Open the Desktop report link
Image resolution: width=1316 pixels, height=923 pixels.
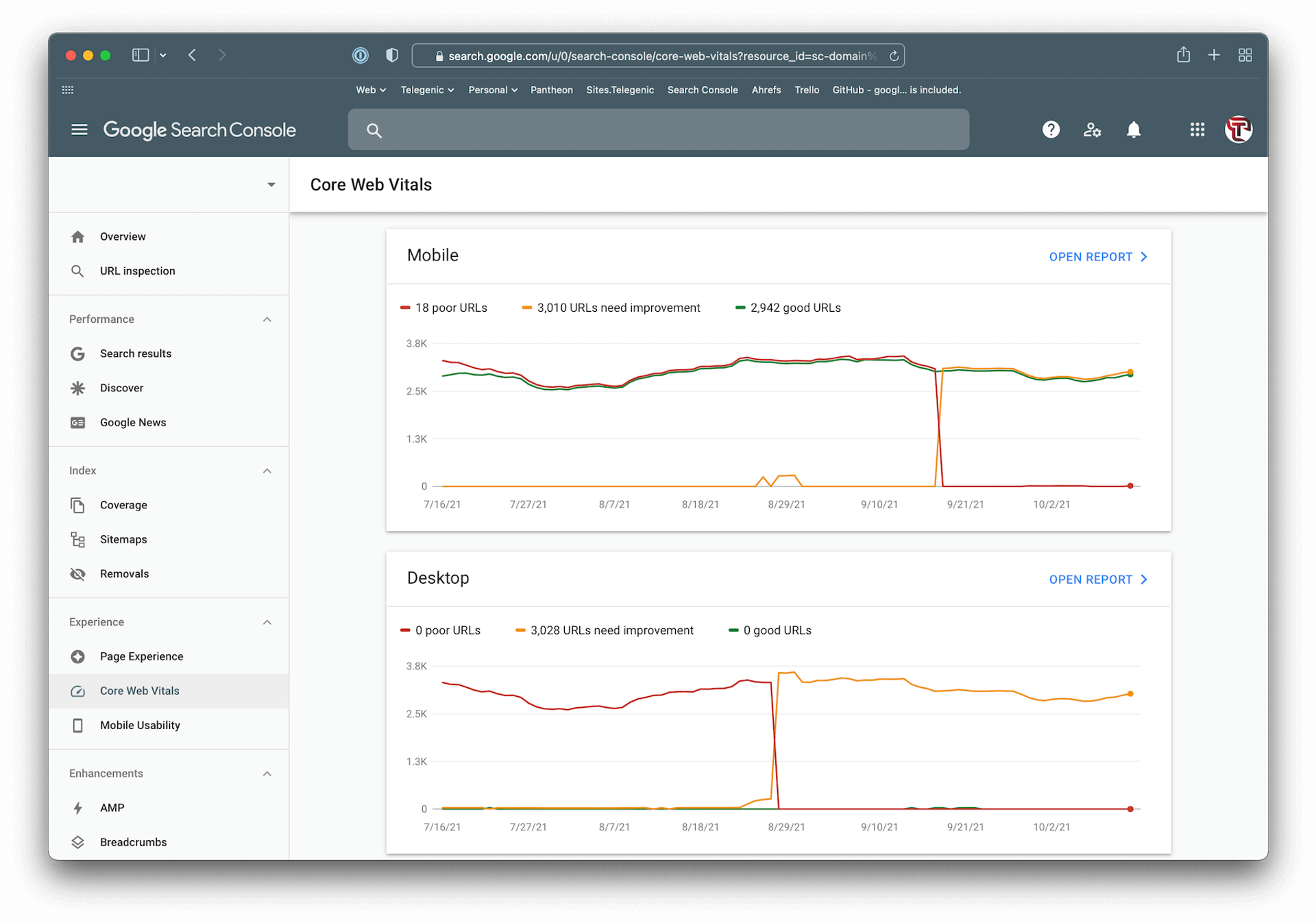pyautogui.click(x=1097, y=580)
